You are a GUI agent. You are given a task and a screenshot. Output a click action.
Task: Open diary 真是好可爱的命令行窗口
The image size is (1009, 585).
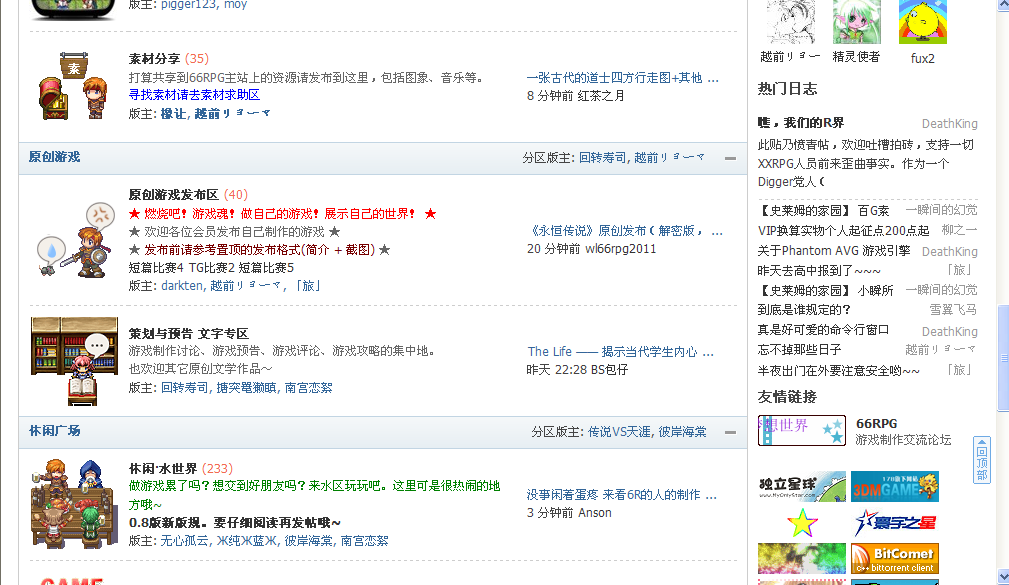[823, 330]
